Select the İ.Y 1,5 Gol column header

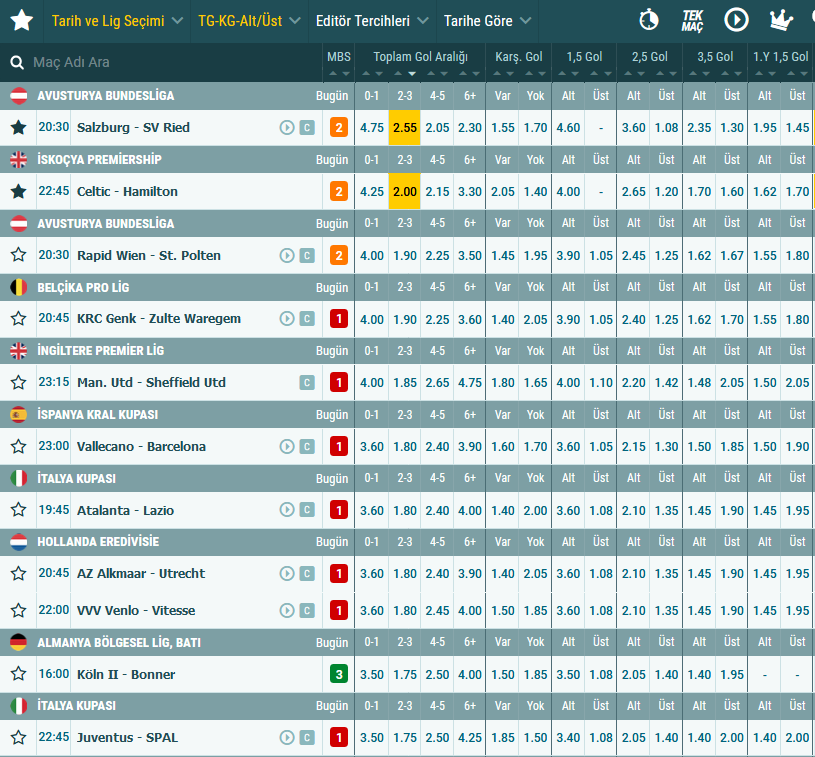(x=781, y=57)
